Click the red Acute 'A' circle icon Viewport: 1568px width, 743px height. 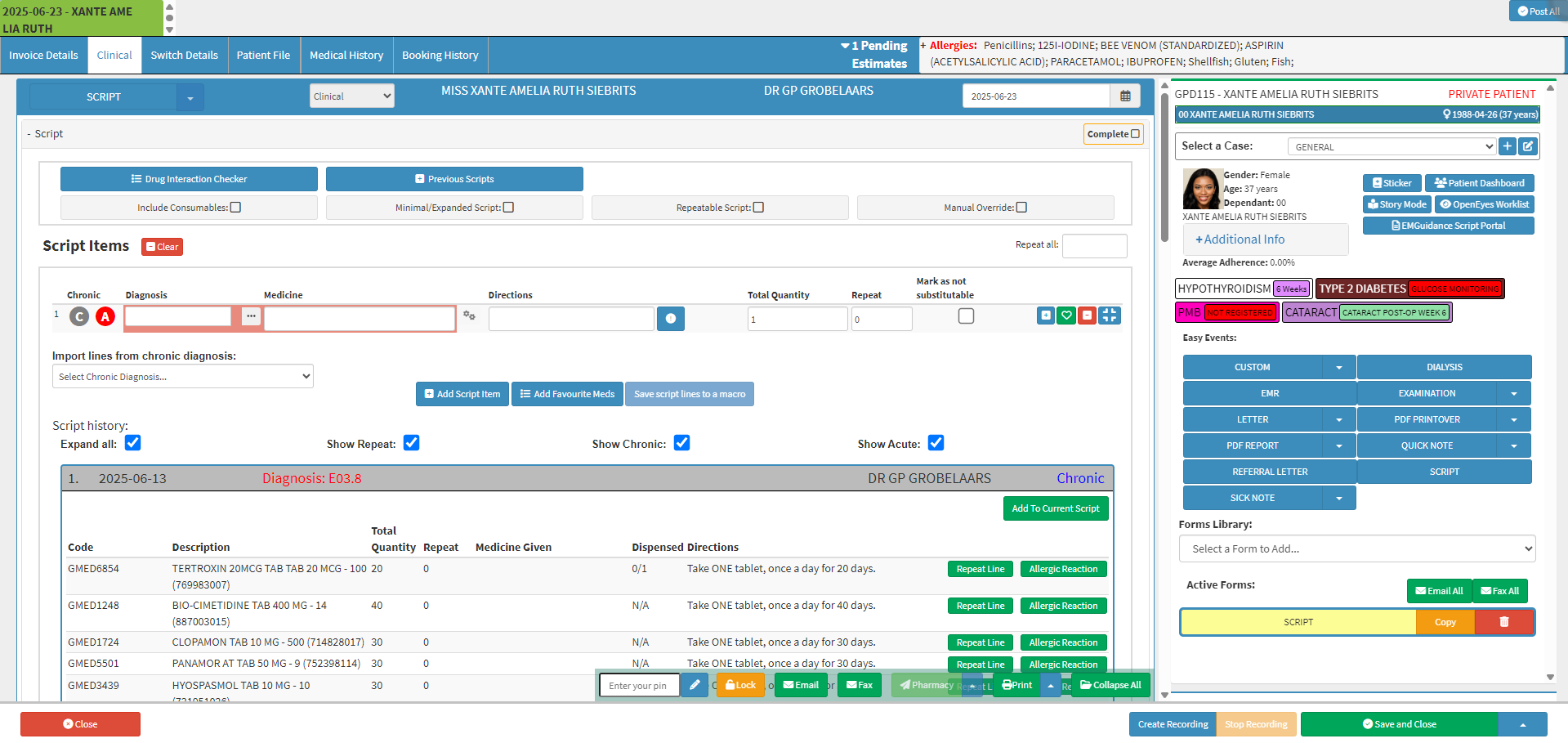(x=105, y=316)
